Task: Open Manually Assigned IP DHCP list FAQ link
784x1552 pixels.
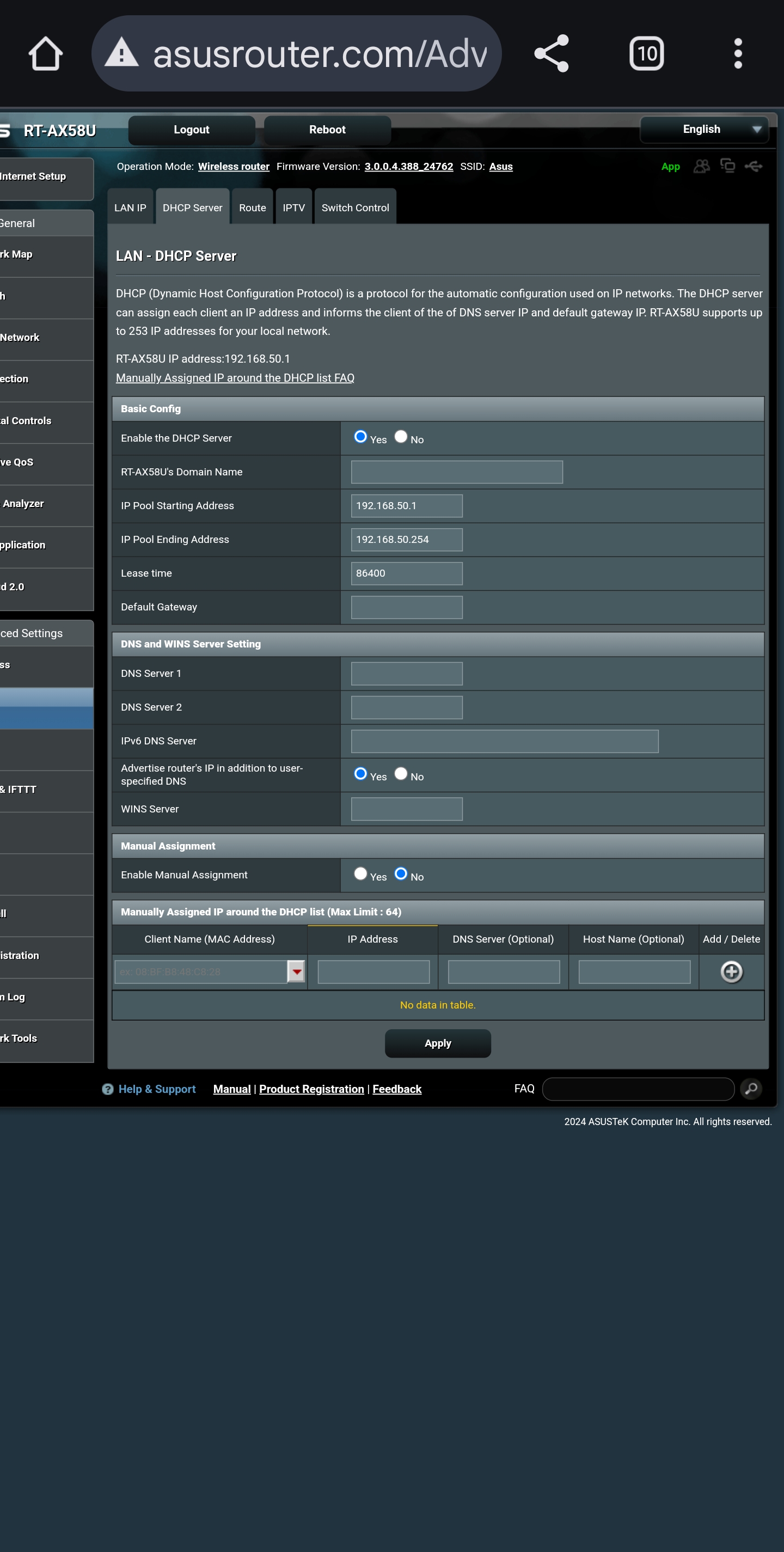Action: click(235, 378)
